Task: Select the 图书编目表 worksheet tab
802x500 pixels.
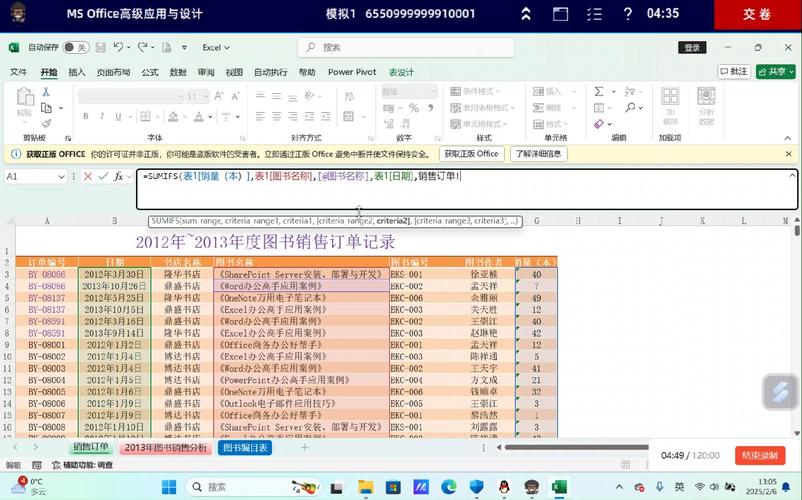Action: (x=245, y=447)
